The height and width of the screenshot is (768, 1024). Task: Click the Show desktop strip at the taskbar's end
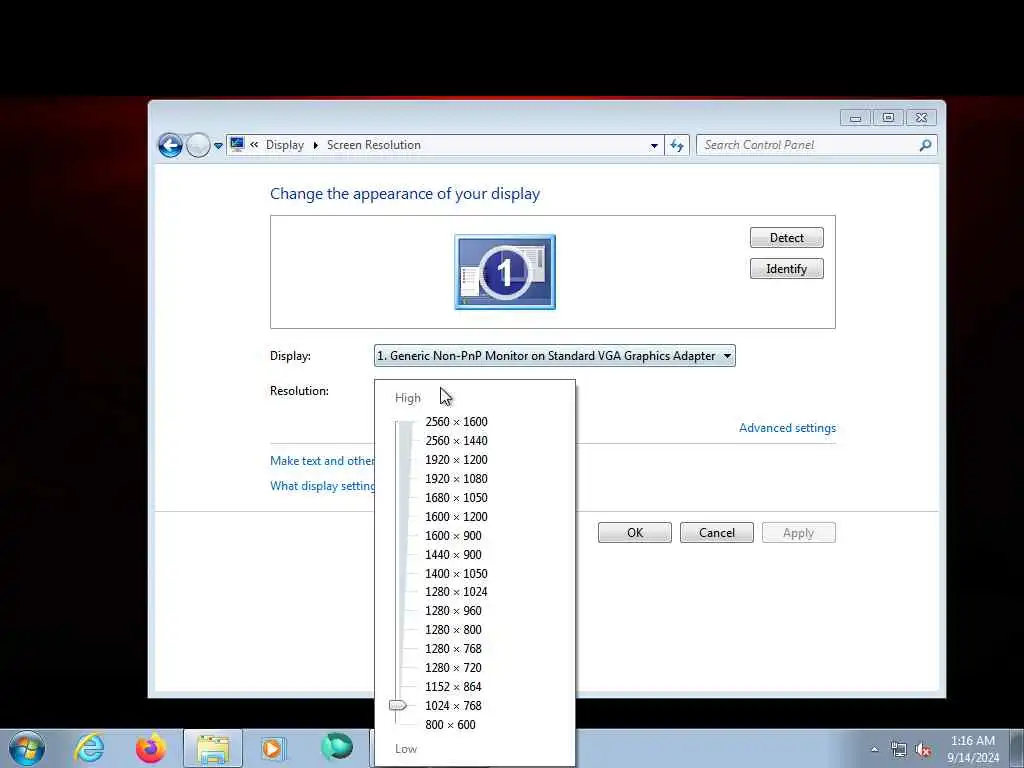1017,748
